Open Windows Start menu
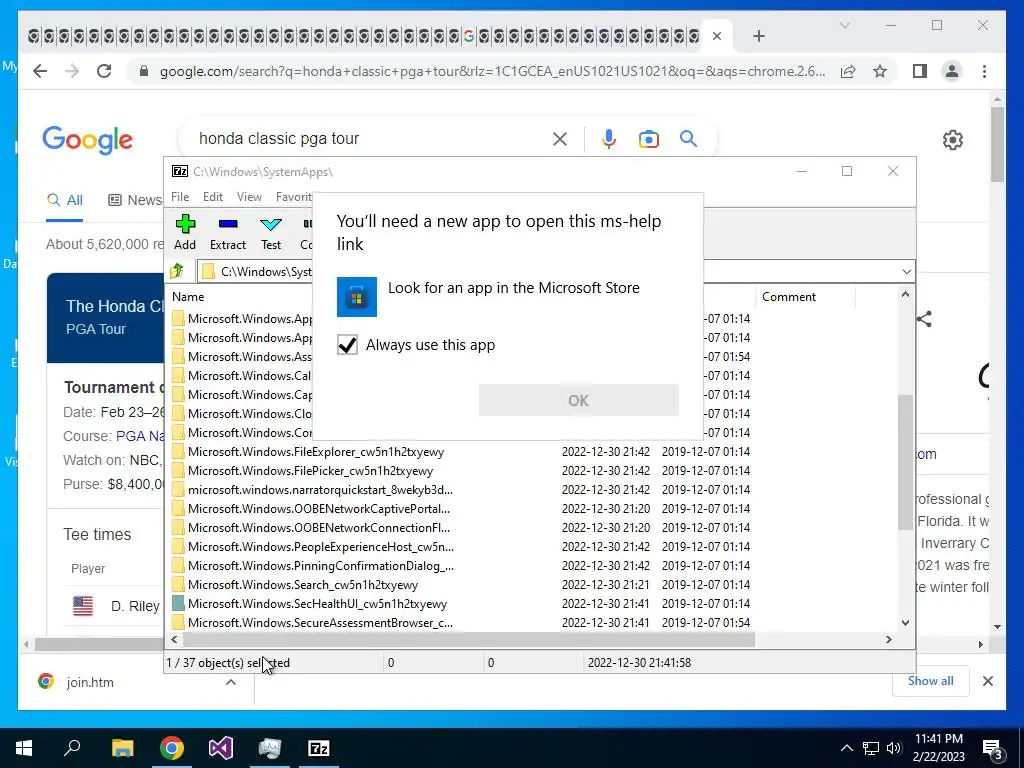This screenshot has height=768, width=1024. tap(24, 748)
